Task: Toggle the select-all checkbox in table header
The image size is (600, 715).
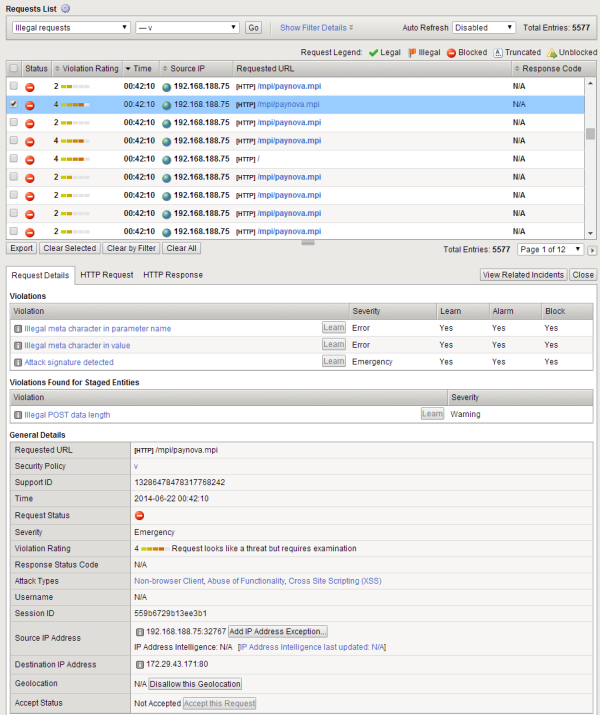Action: point(13,68)
